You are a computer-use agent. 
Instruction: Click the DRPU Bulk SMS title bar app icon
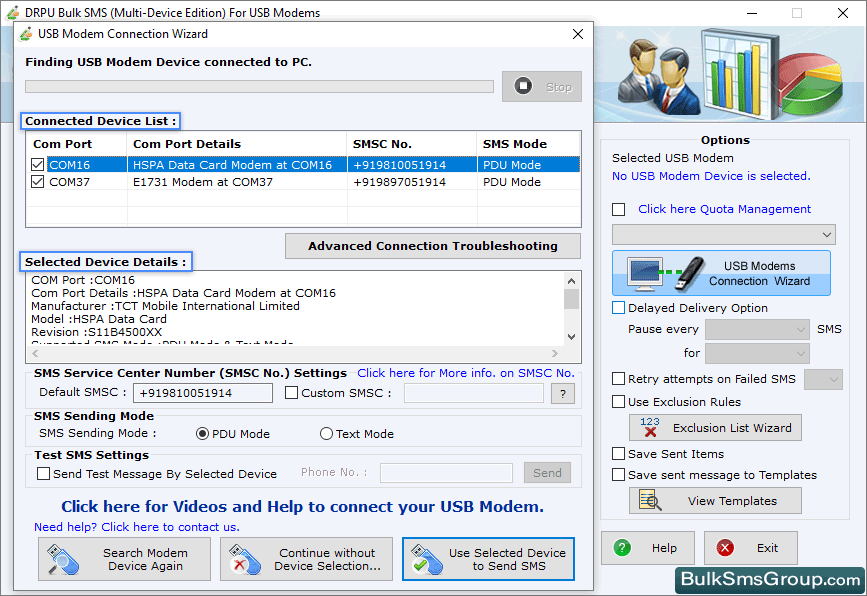(x=13, y=12)
